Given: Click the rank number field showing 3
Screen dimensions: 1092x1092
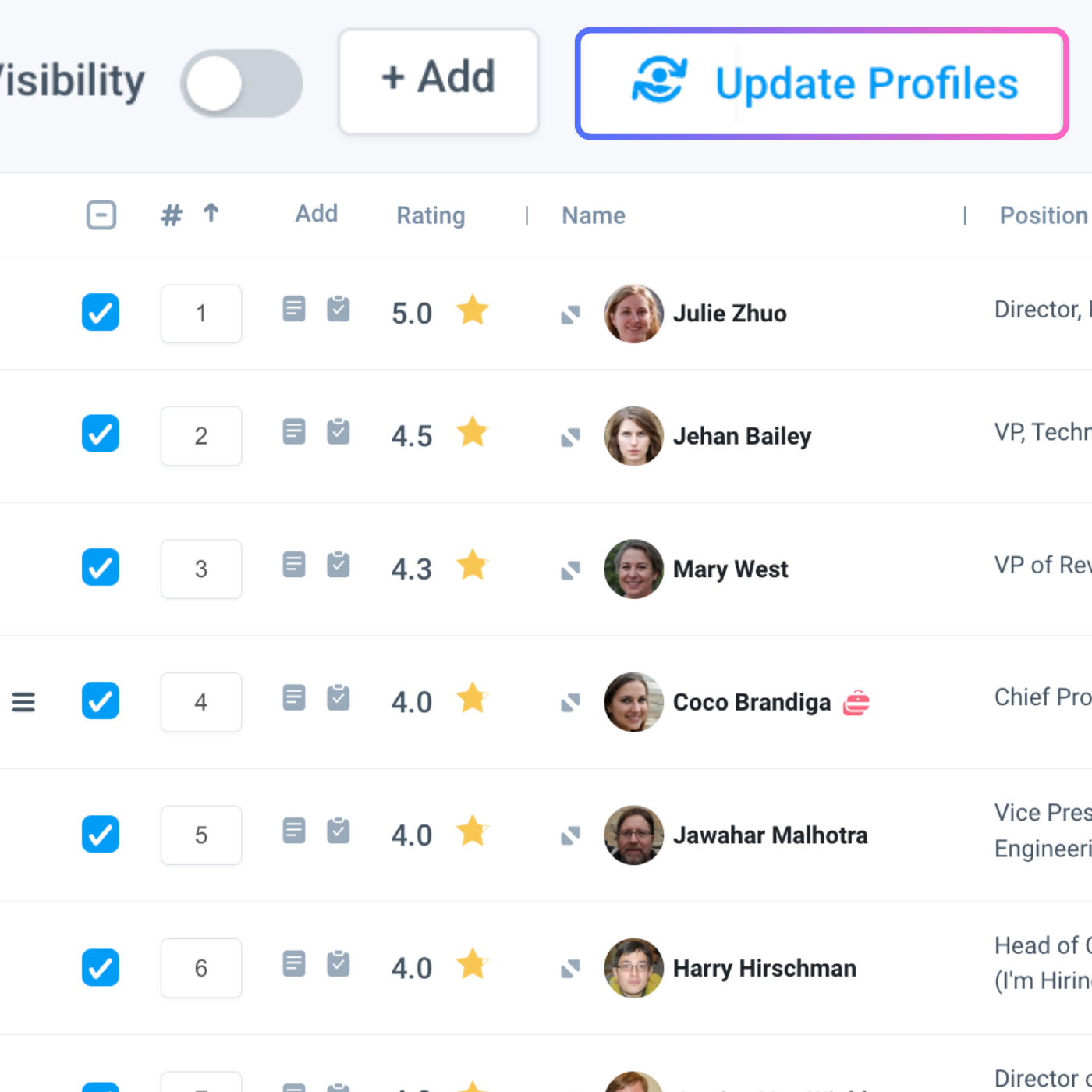Looking at the screenshot, I should (201, 569).
